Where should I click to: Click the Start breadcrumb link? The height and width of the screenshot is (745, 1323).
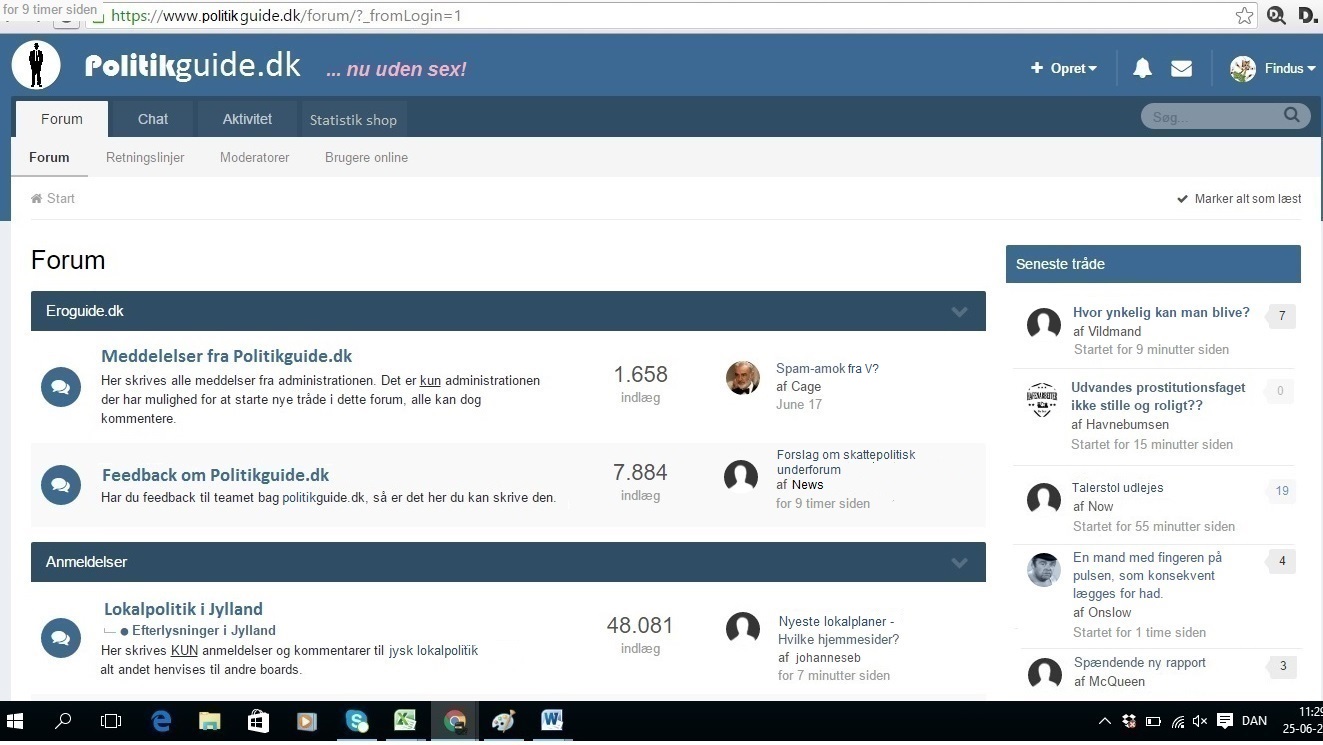click(x=60, y=198)
